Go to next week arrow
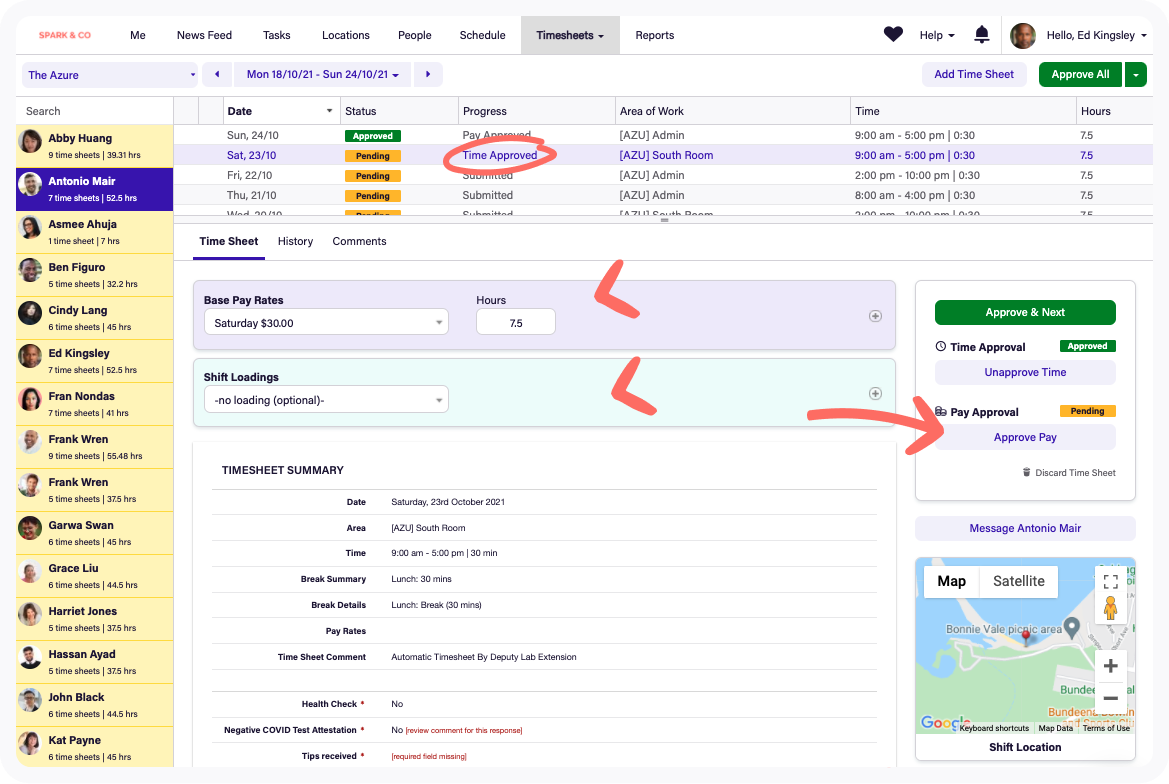The height and width of the screenshot is (784, 1169). click(x=428, y=75)
